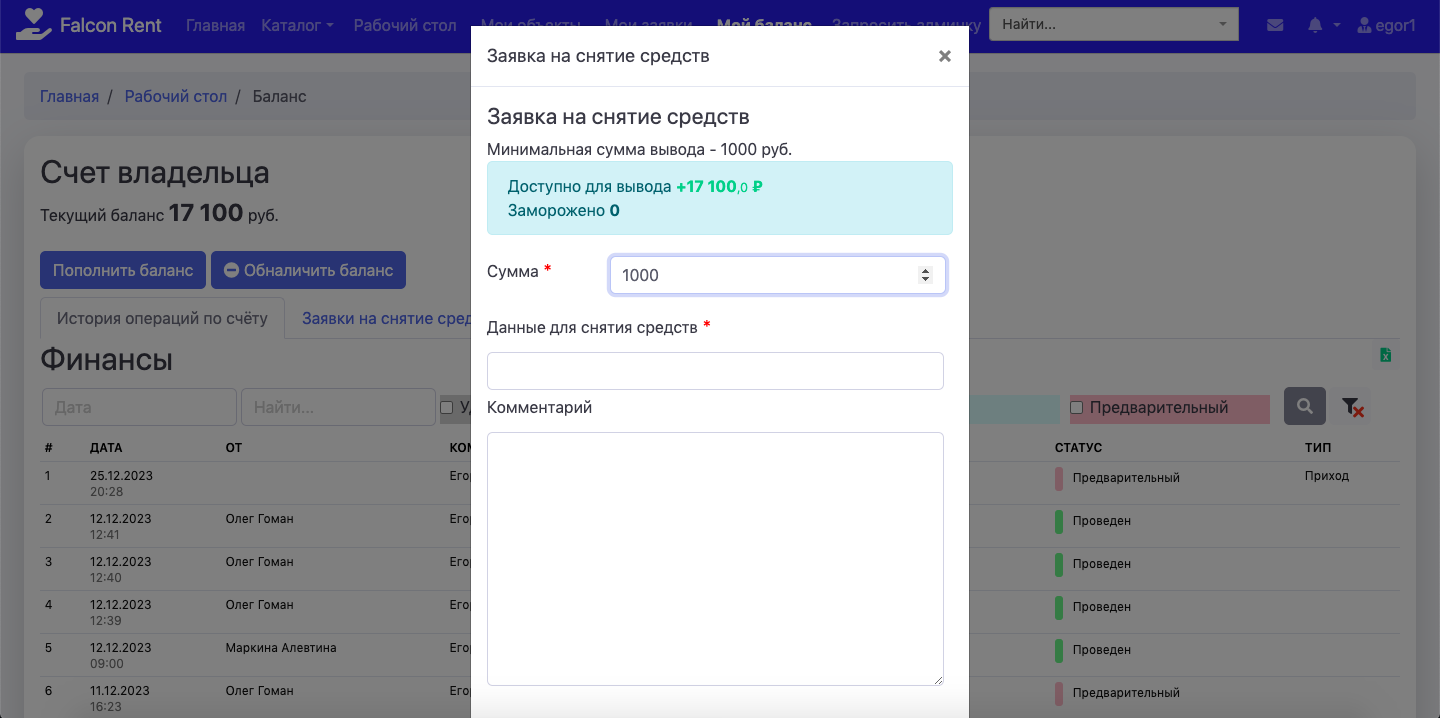Focus the Данные для снятия средств field
This screenshot has width=1440, height=718.
715,371
